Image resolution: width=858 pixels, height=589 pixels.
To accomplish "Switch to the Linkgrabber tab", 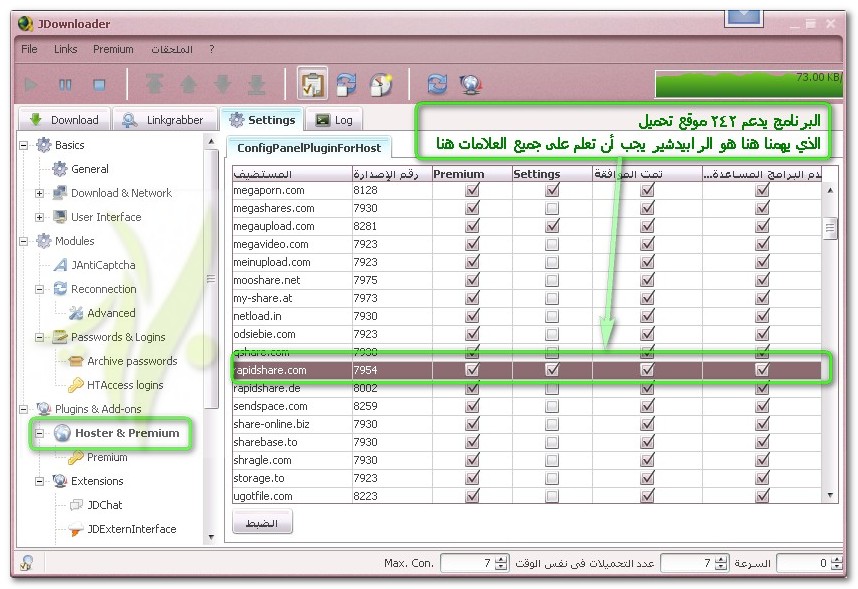I will tap(163, 120).
